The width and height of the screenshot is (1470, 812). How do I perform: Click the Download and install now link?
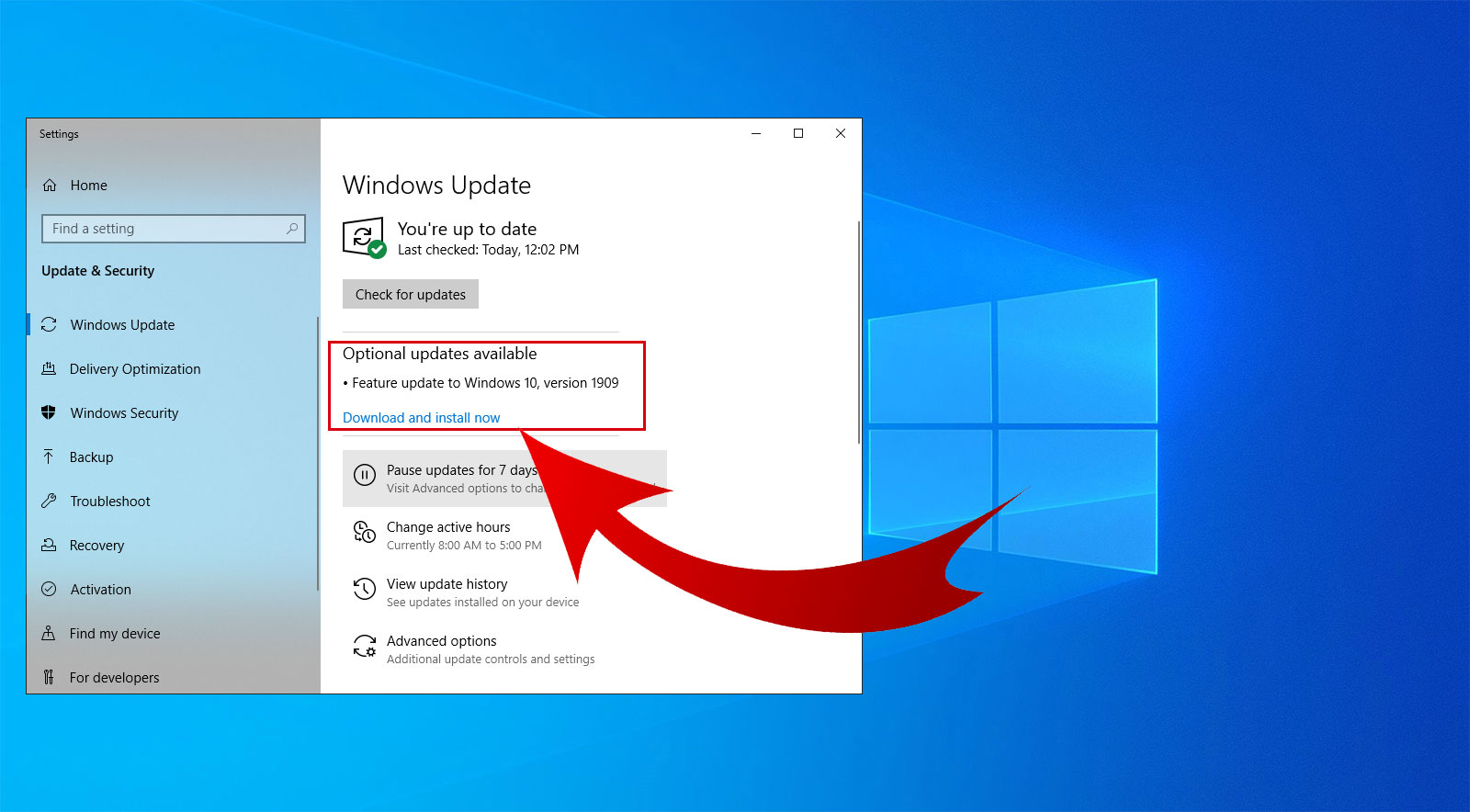pyautogui.click(x=421, y=418)
